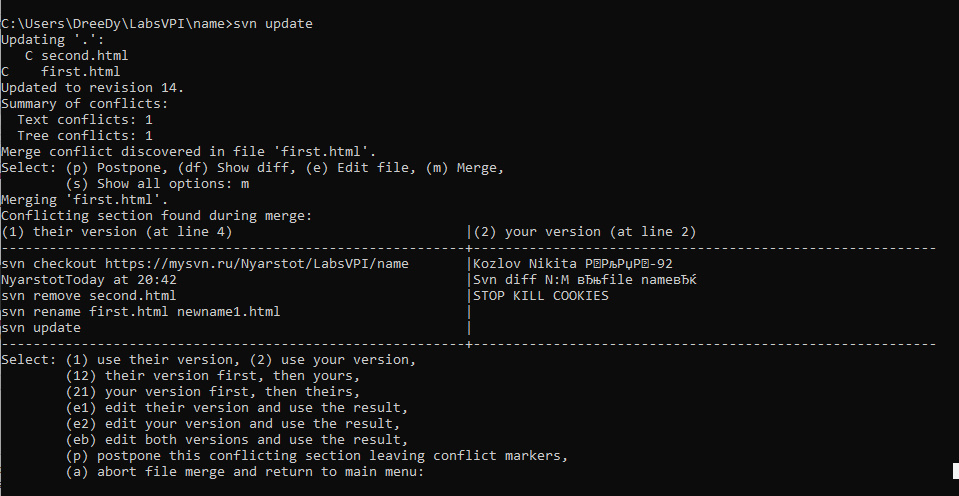
Task: Click the '(eb) edit both versions' option
Action: (x=236, y=439)
